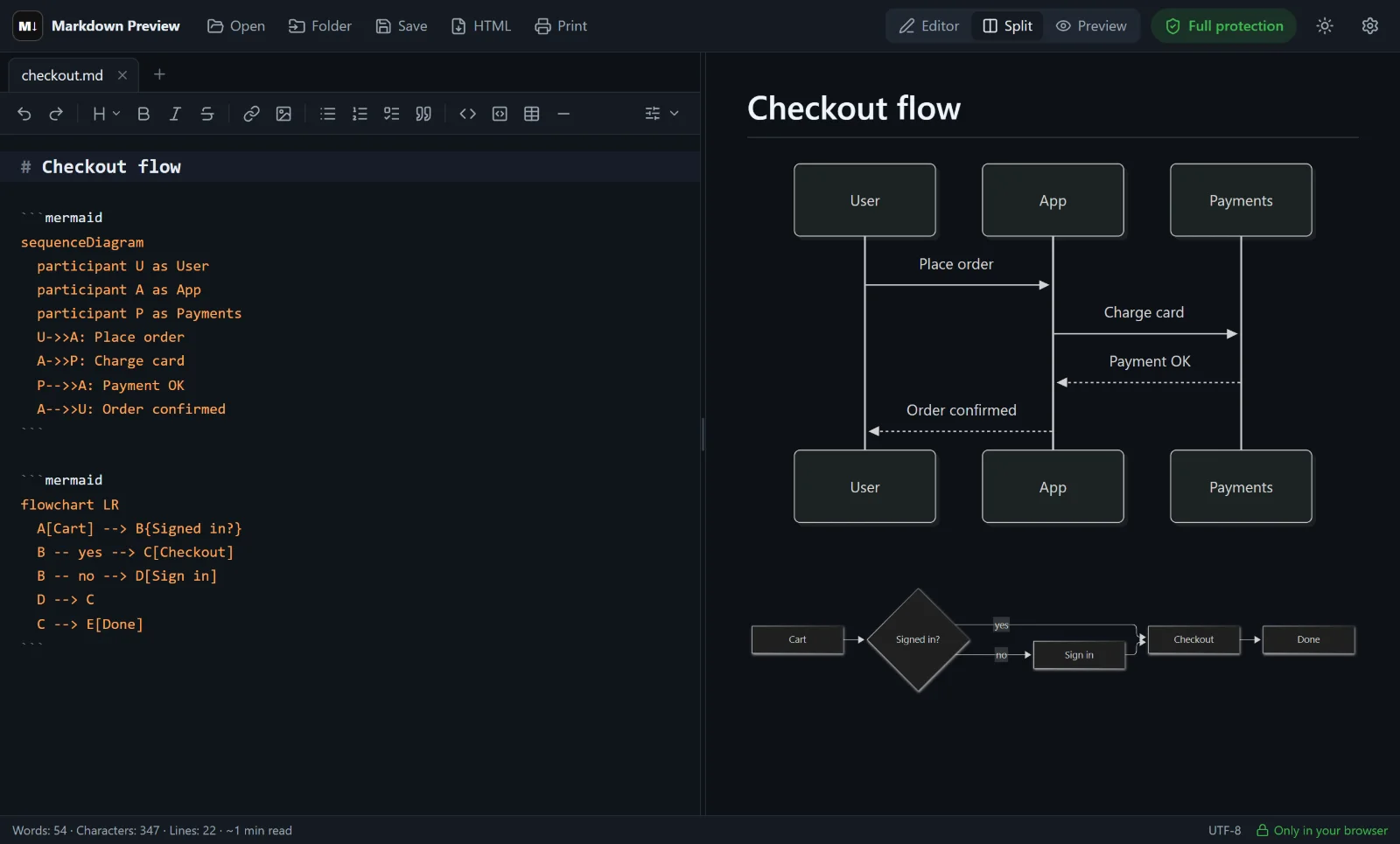Click the 'Sign in' node in the flowchart
The image size is (1400, 844).
(x=1079, y=655)
